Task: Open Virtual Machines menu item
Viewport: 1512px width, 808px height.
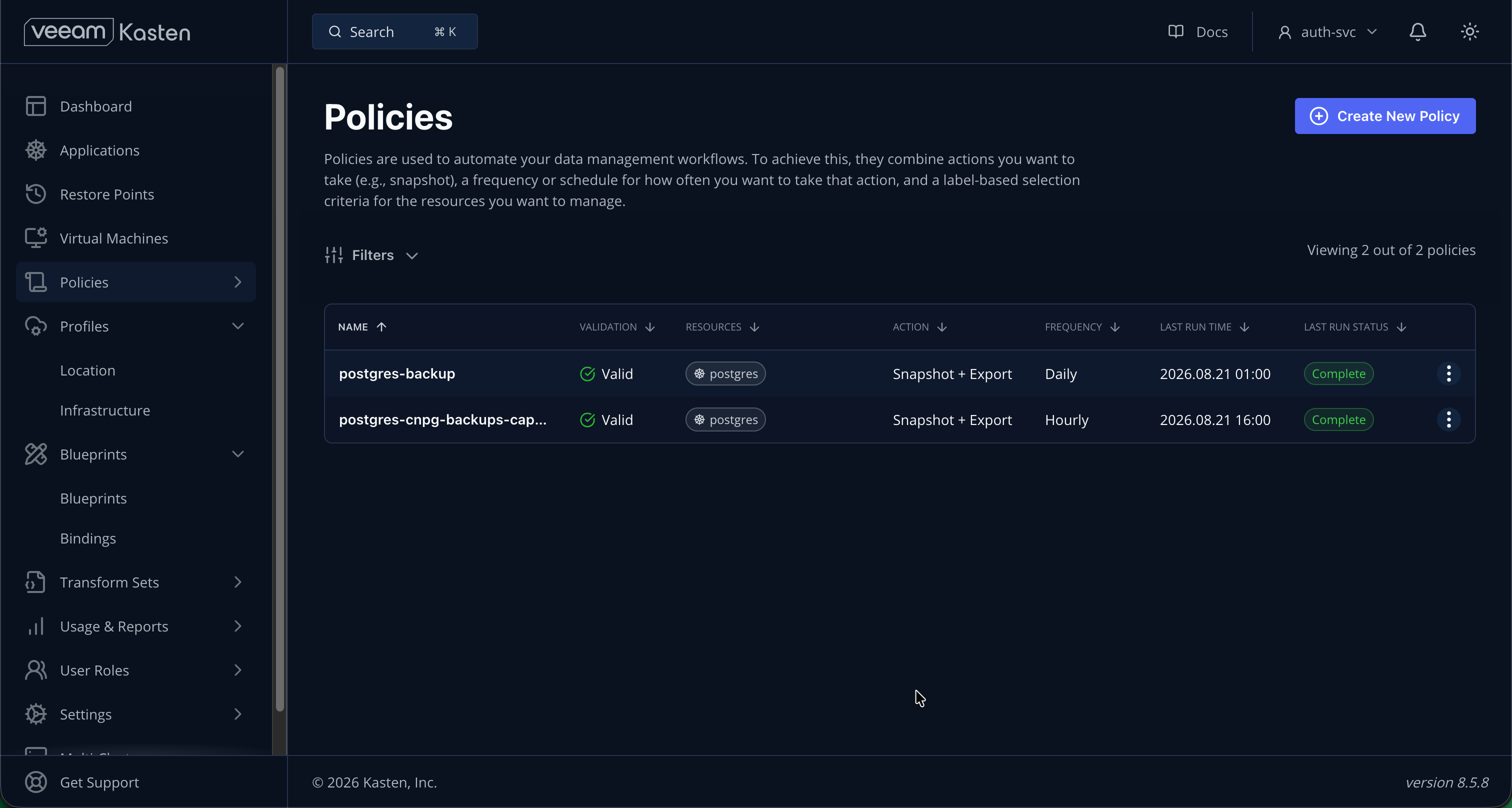Action: tap(114, 238)
